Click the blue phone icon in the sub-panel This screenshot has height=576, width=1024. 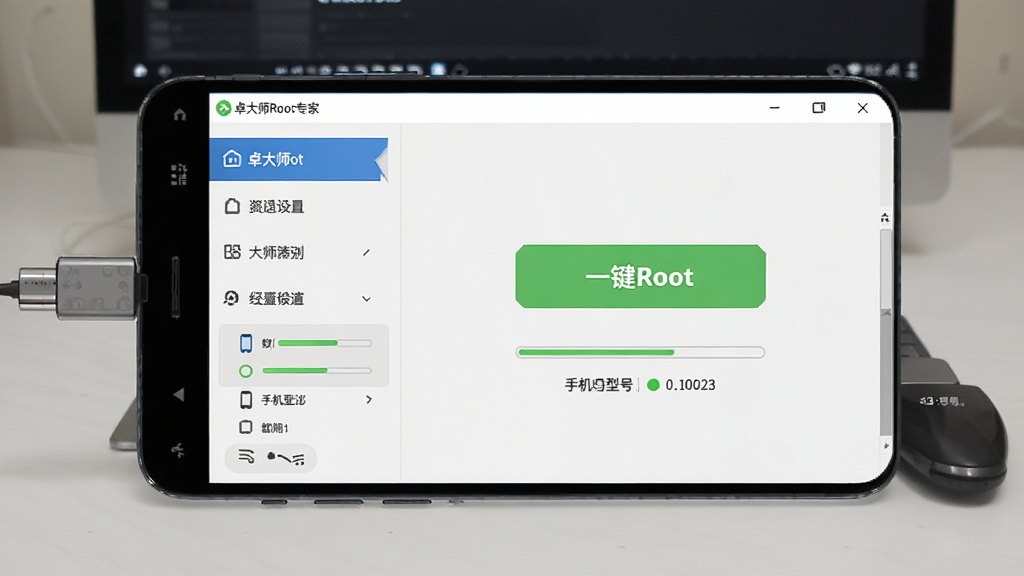click(x=246, y=343)
